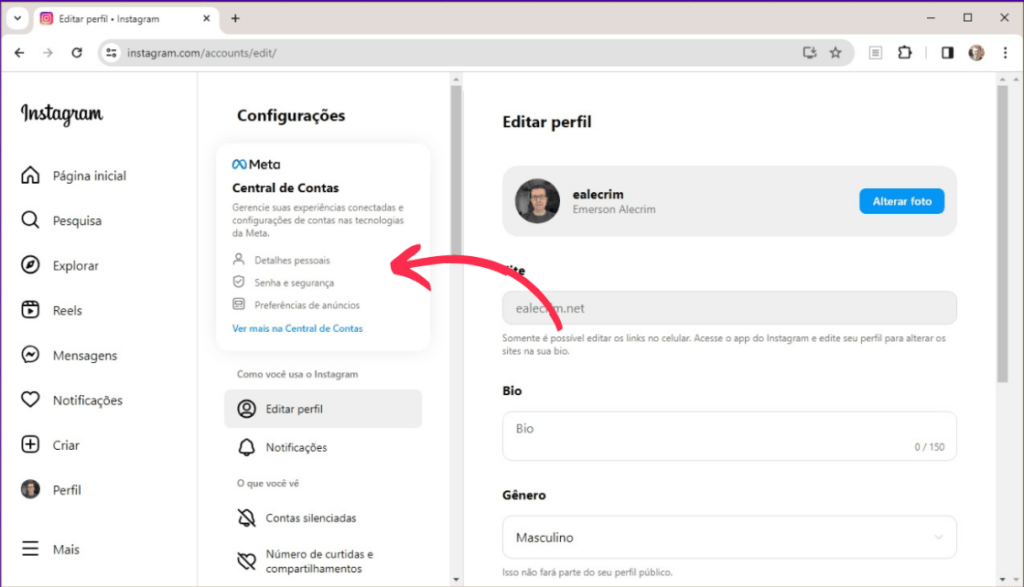1024x587 pixels.
Task: Click Senha e segurança text
Action: [x=294, y=283]
